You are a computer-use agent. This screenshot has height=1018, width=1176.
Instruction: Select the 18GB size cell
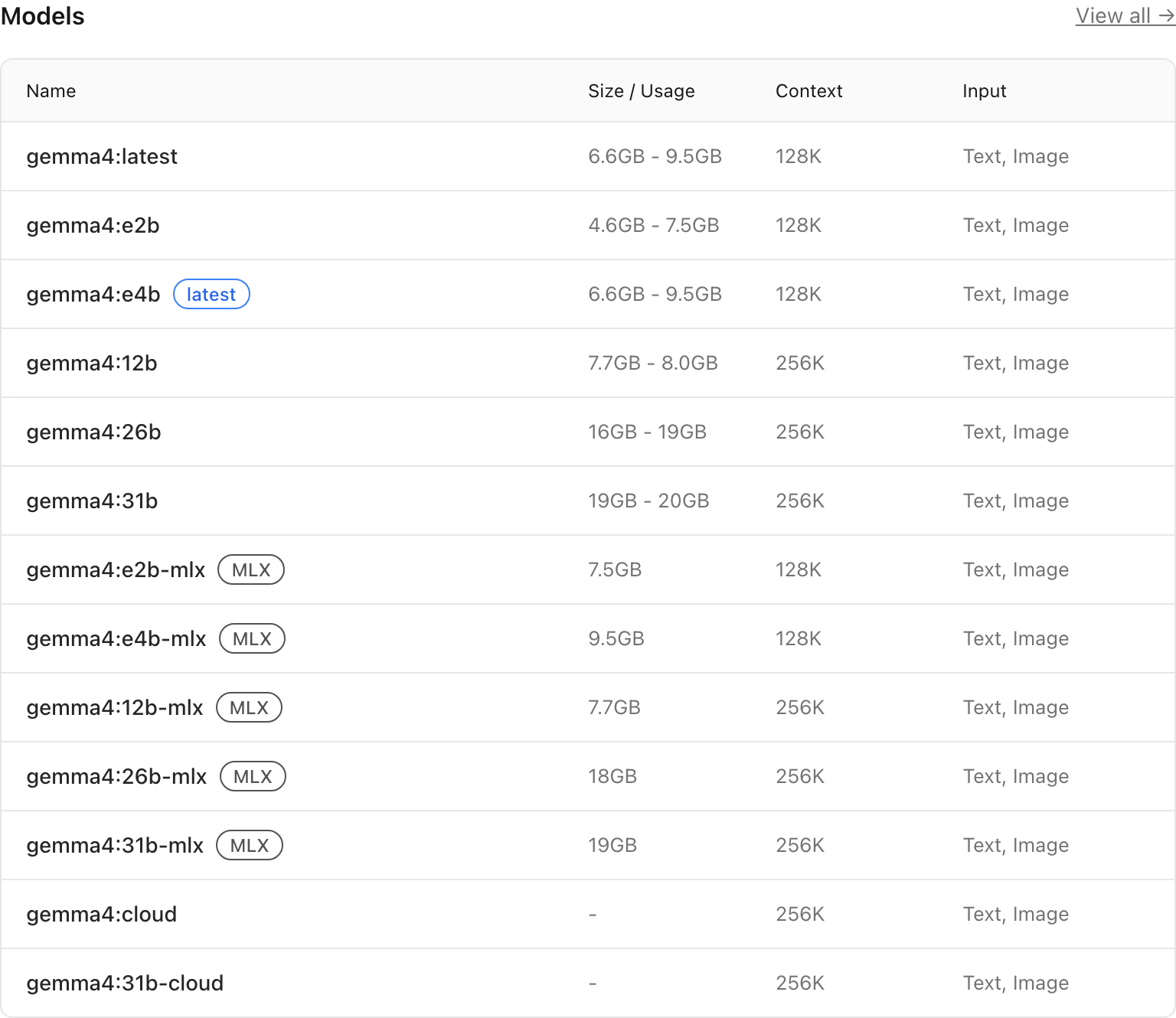[612, 776]
